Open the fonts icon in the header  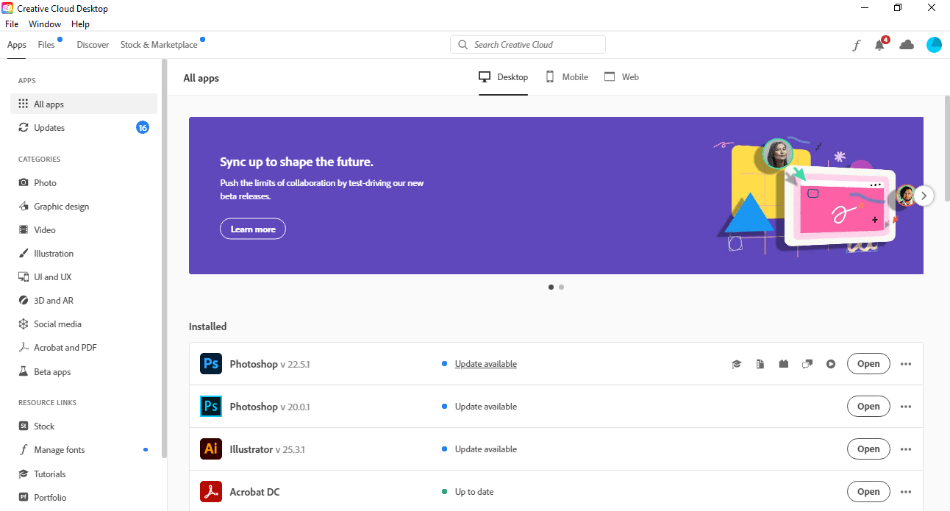856,45
